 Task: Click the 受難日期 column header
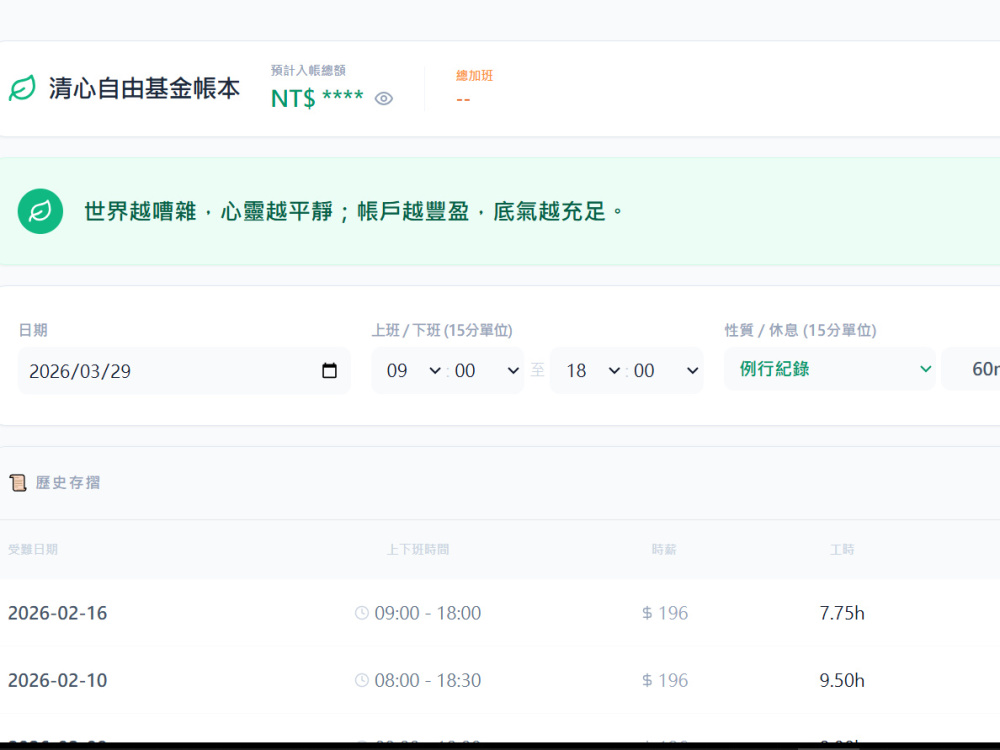[33, 550]
